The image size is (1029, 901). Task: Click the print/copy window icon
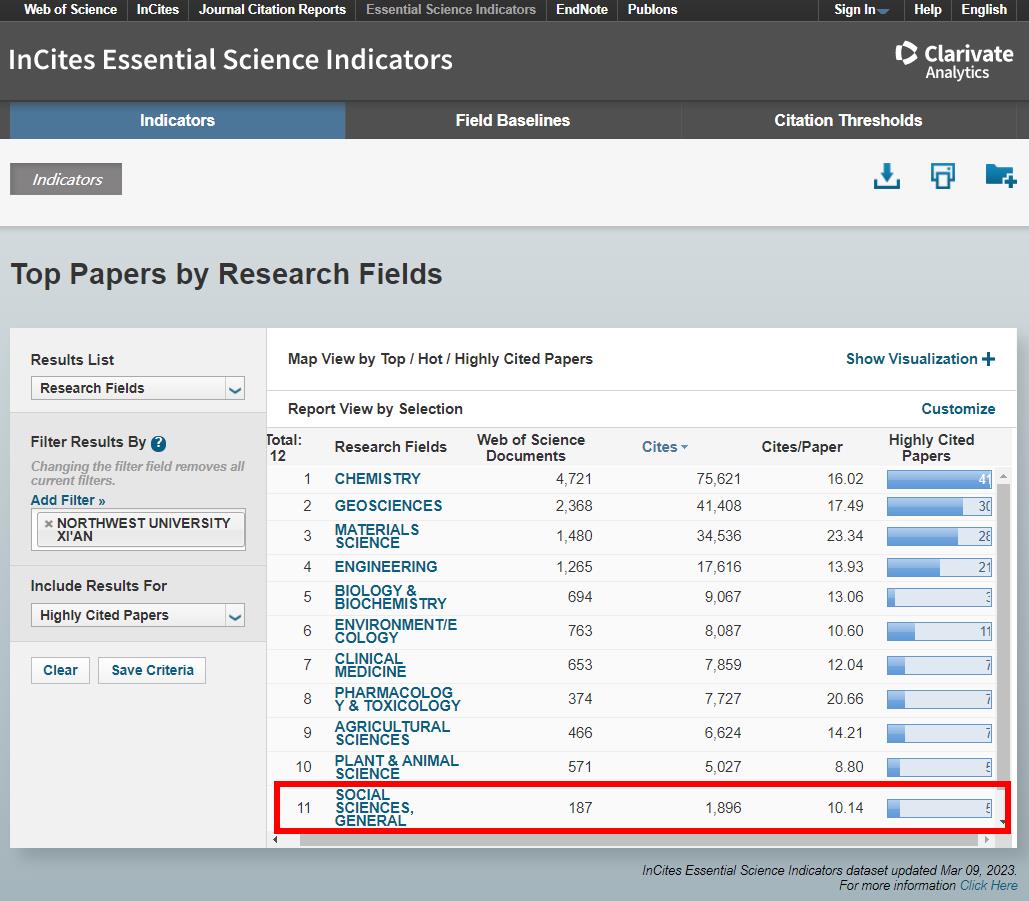coord(942,177)
